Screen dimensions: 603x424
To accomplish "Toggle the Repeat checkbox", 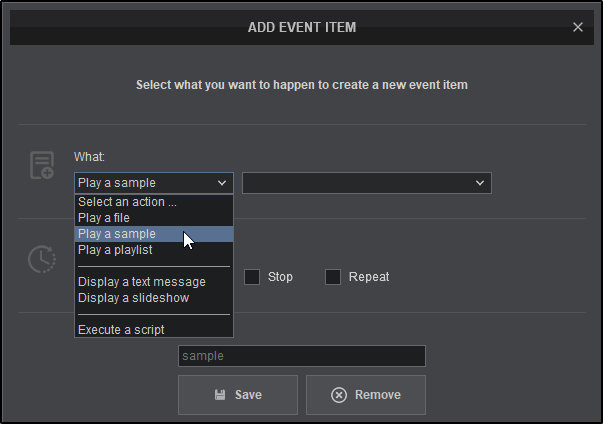I will click(x=333, y=277).
